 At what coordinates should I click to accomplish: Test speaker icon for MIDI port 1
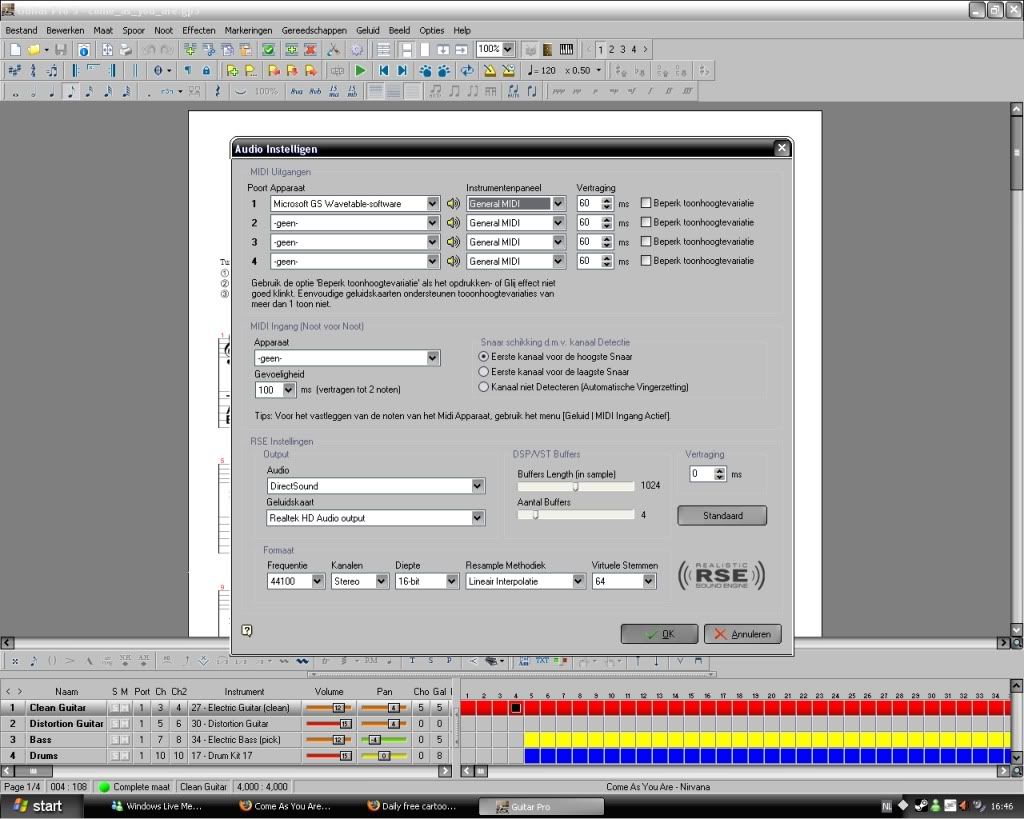point(453,204)
